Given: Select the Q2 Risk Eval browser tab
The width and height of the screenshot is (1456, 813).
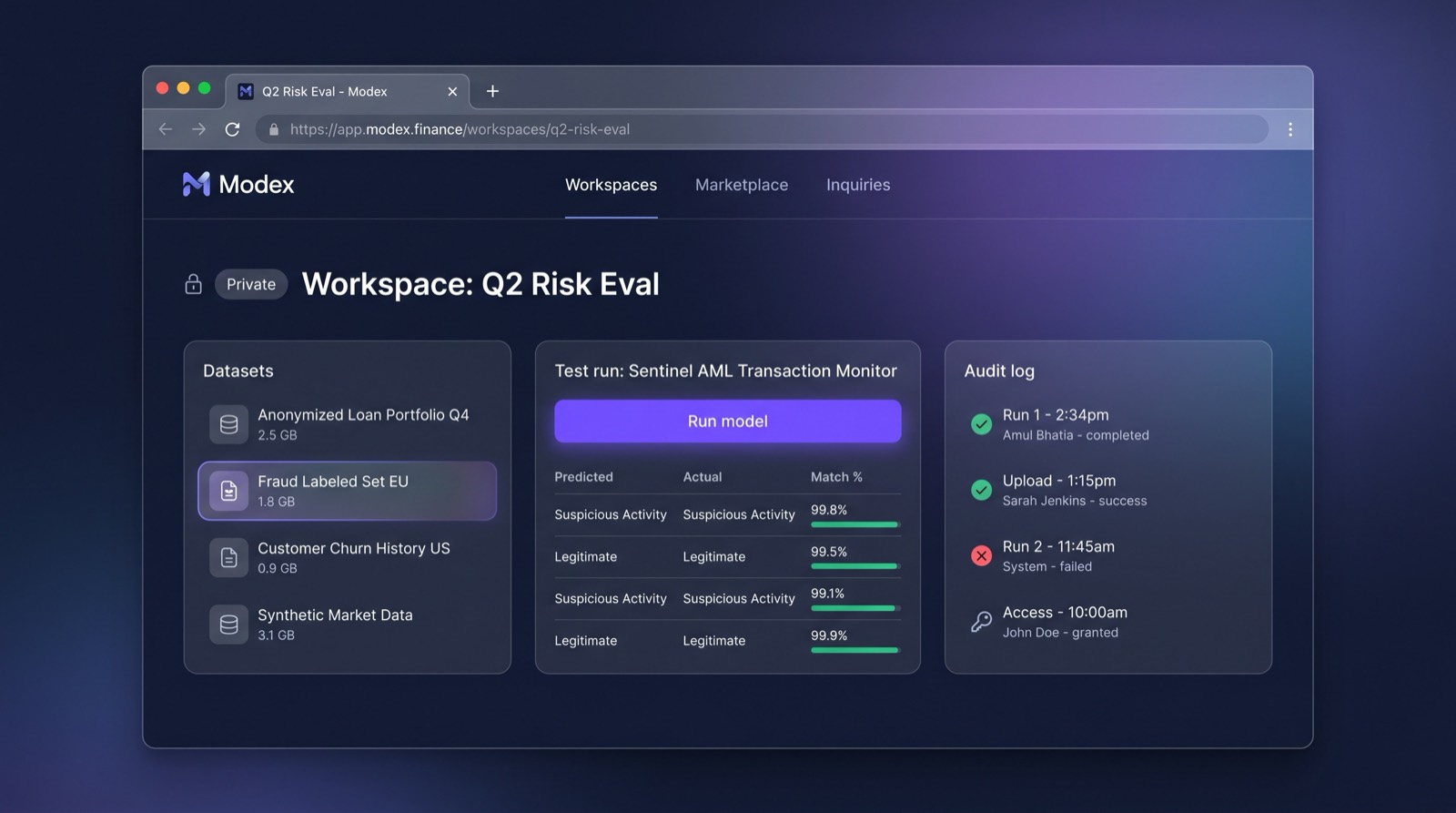Looking at the screenshot, I should click(x=348, y=91).
